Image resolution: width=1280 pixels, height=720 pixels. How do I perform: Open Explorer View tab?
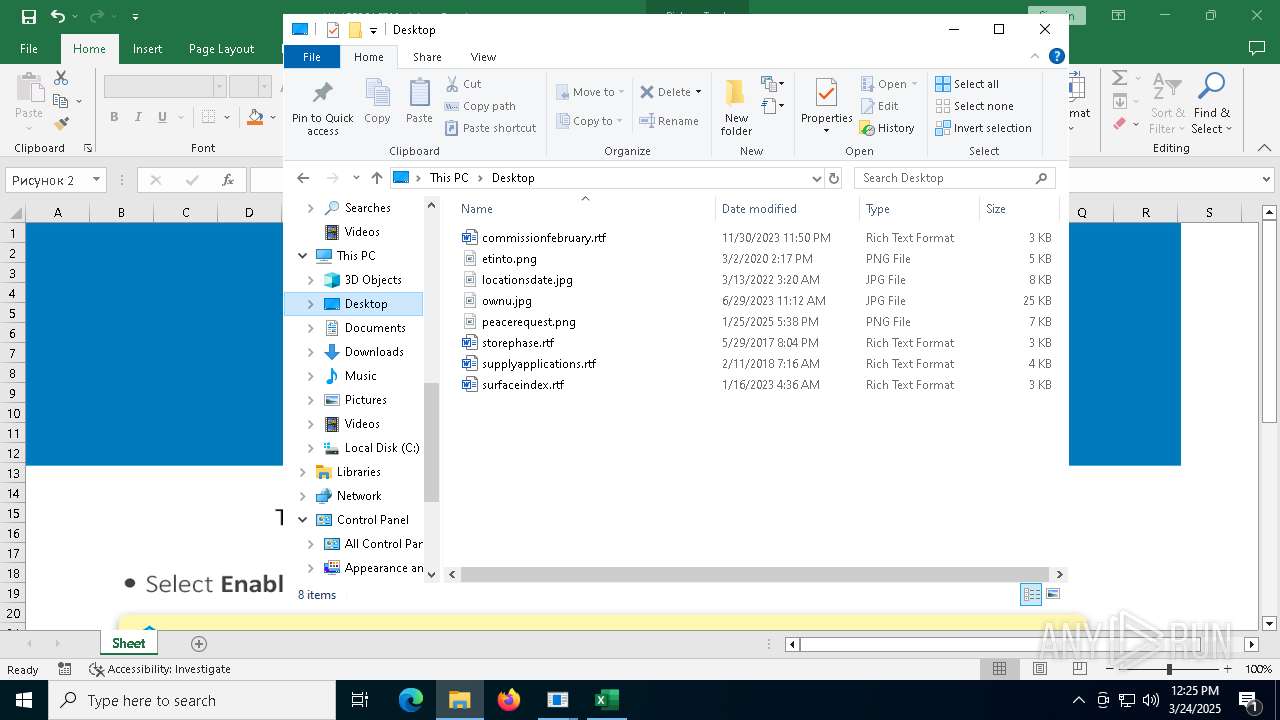[x=483, y=57]
